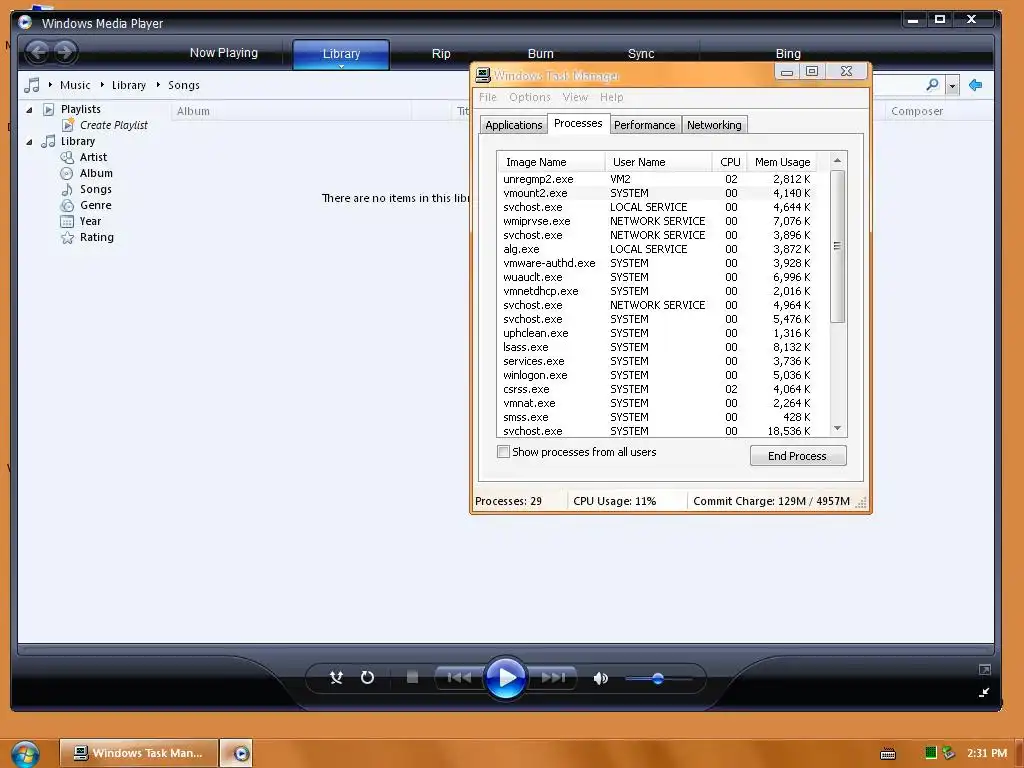Click the blue list pane arrow icon
The height and width of the screenshot is (768, 1024).
[x=976, y=85]
